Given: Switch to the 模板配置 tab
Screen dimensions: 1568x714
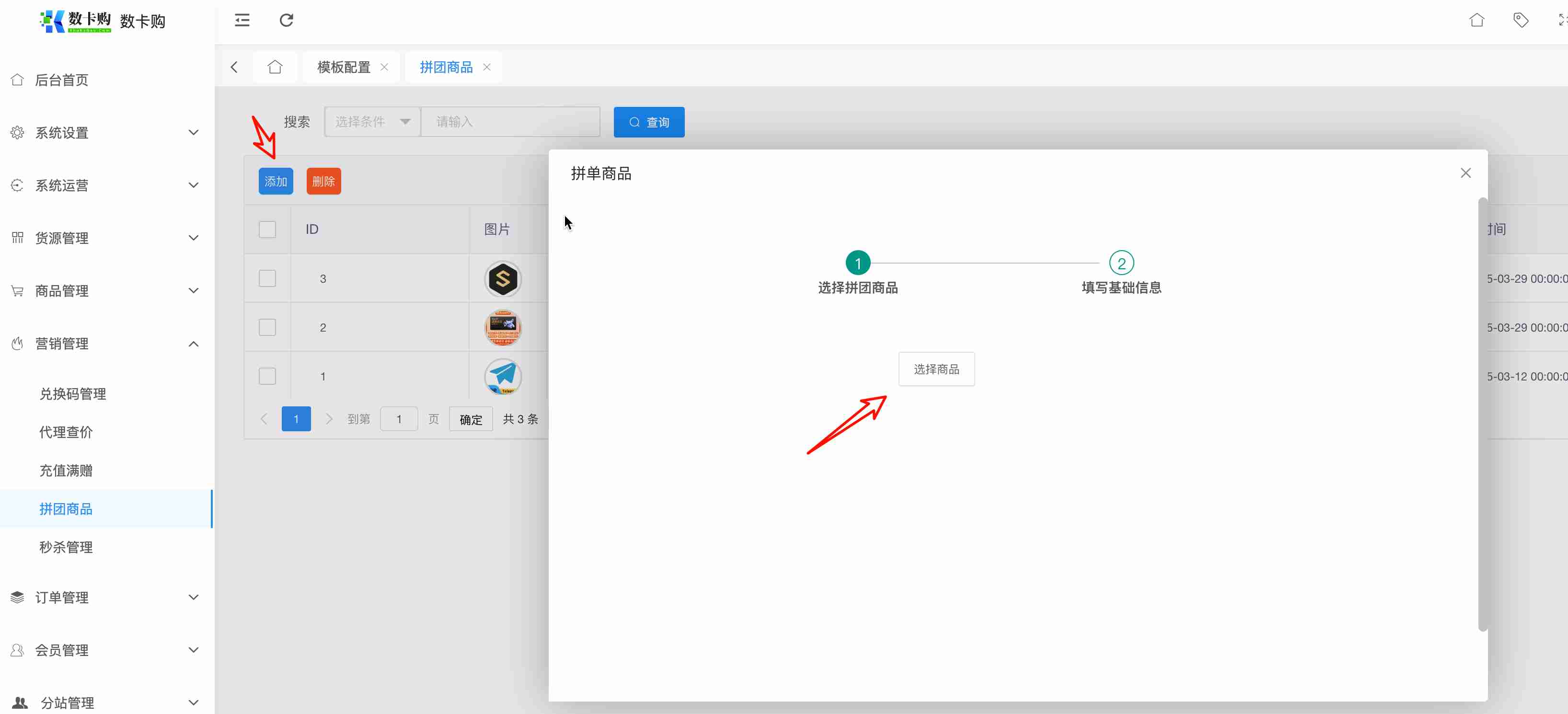Looking at the screenshot, I should click(344, 67).
